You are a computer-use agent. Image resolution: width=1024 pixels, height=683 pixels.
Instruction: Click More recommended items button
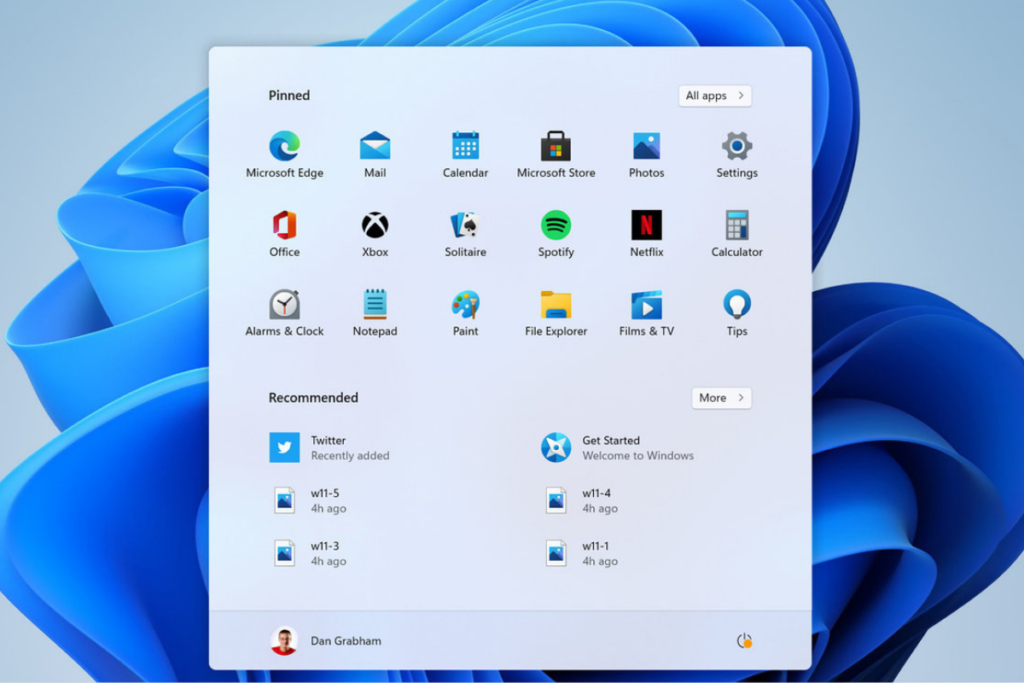click(x=722, y=398)
